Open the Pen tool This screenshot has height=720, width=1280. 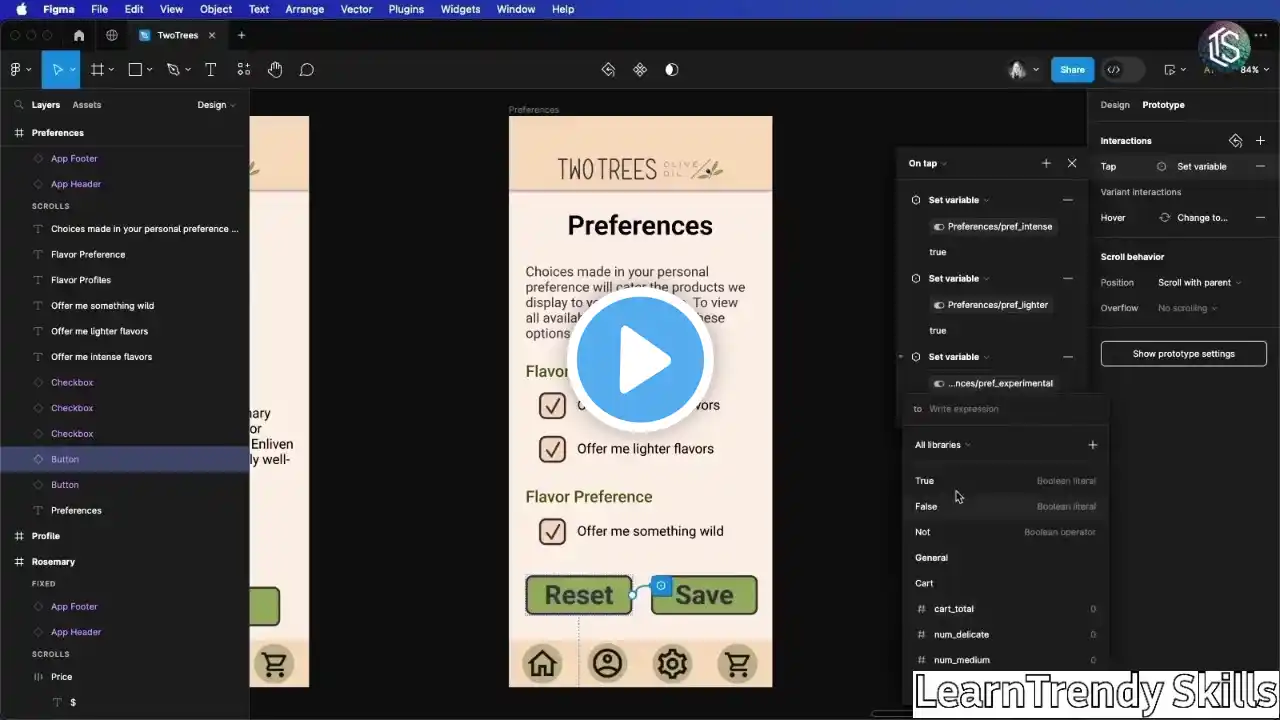[173, 70]
